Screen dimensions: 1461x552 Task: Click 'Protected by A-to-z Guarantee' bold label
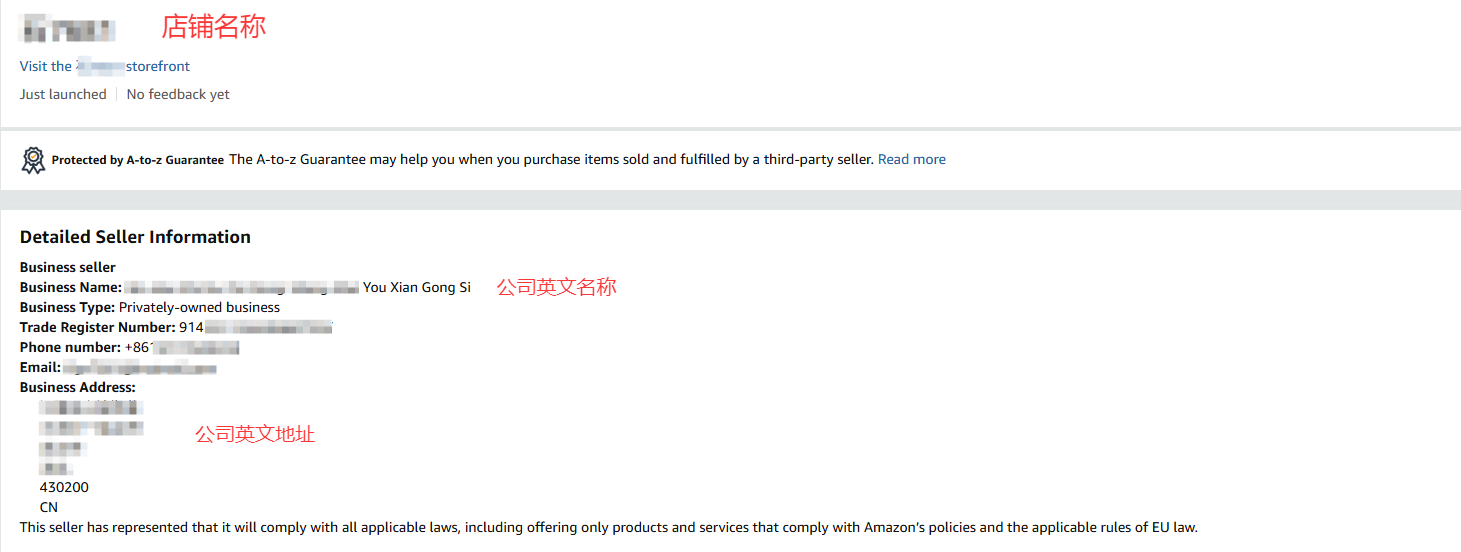click(138, 160)
